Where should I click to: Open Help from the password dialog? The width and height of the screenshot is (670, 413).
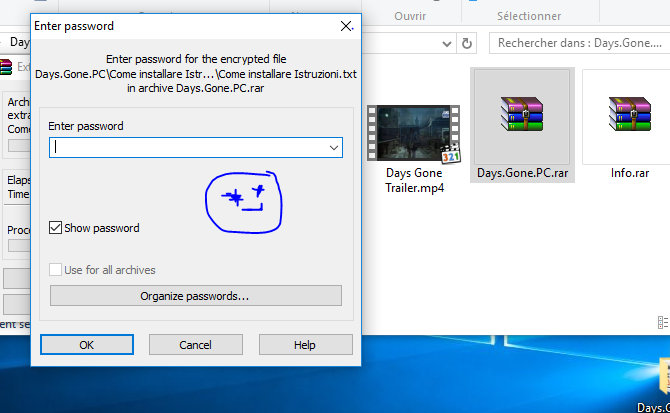coord(306,345)
